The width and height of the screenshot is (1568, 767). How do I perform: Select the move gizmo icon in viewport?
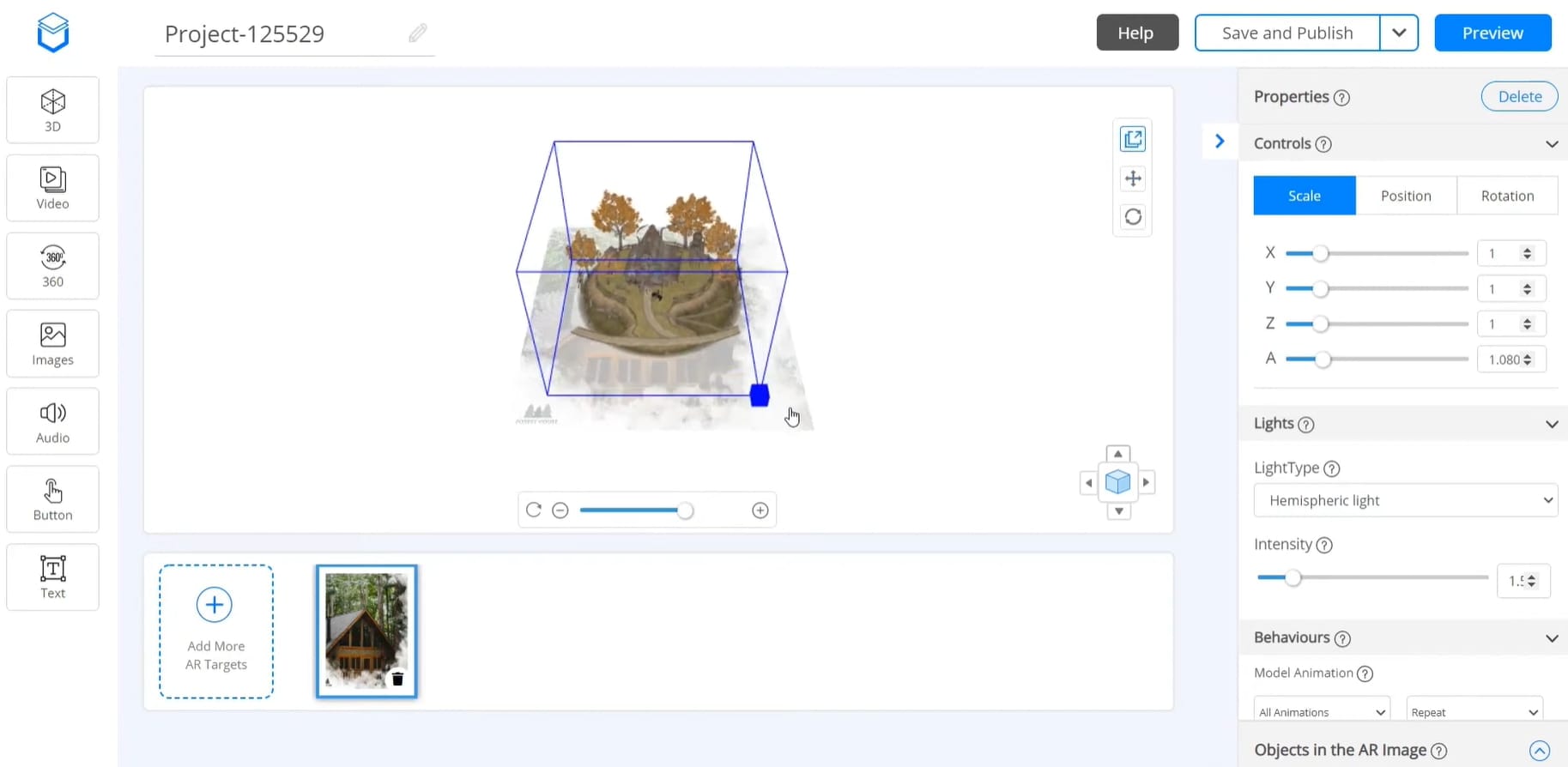click(1133, 178)
